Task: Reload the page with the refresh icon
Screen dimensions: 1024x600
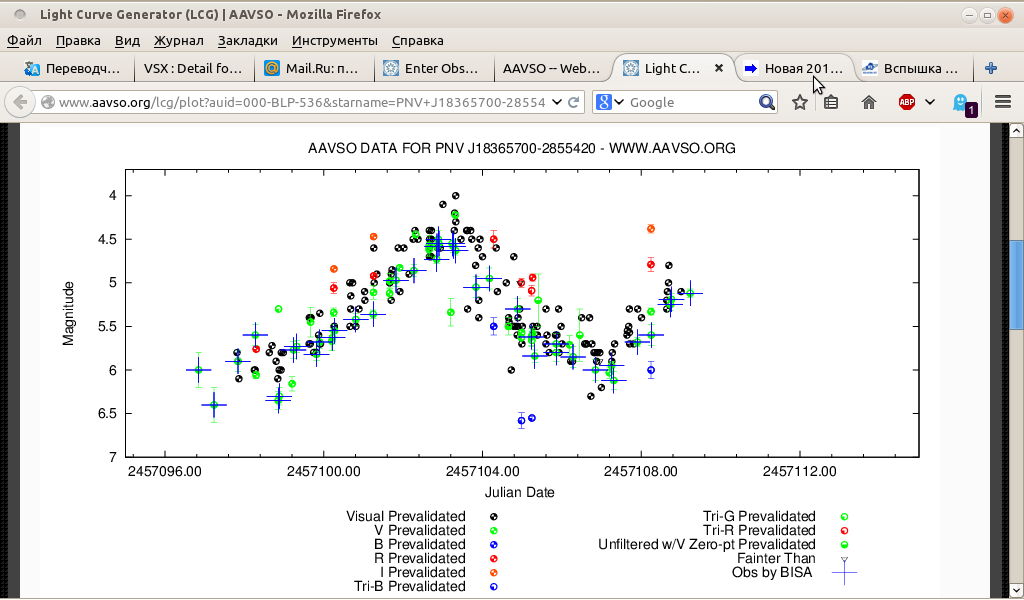Action: click(x=574, y=102)
